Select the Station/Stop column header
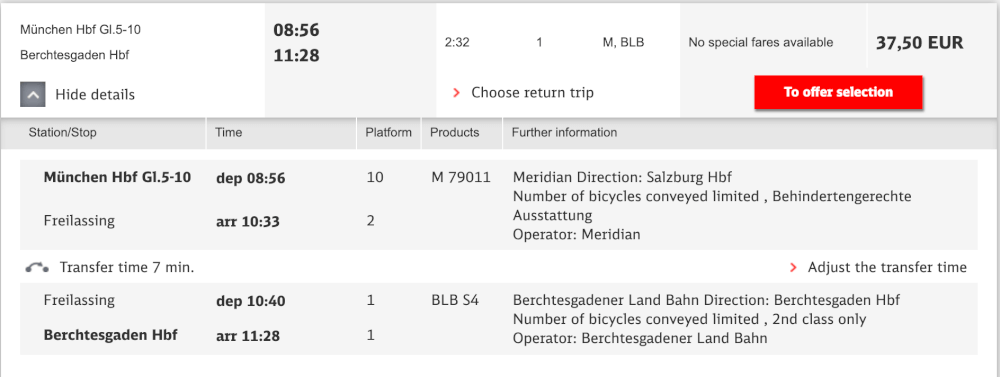Viewport: 1000px width, 377px height. 62,133
